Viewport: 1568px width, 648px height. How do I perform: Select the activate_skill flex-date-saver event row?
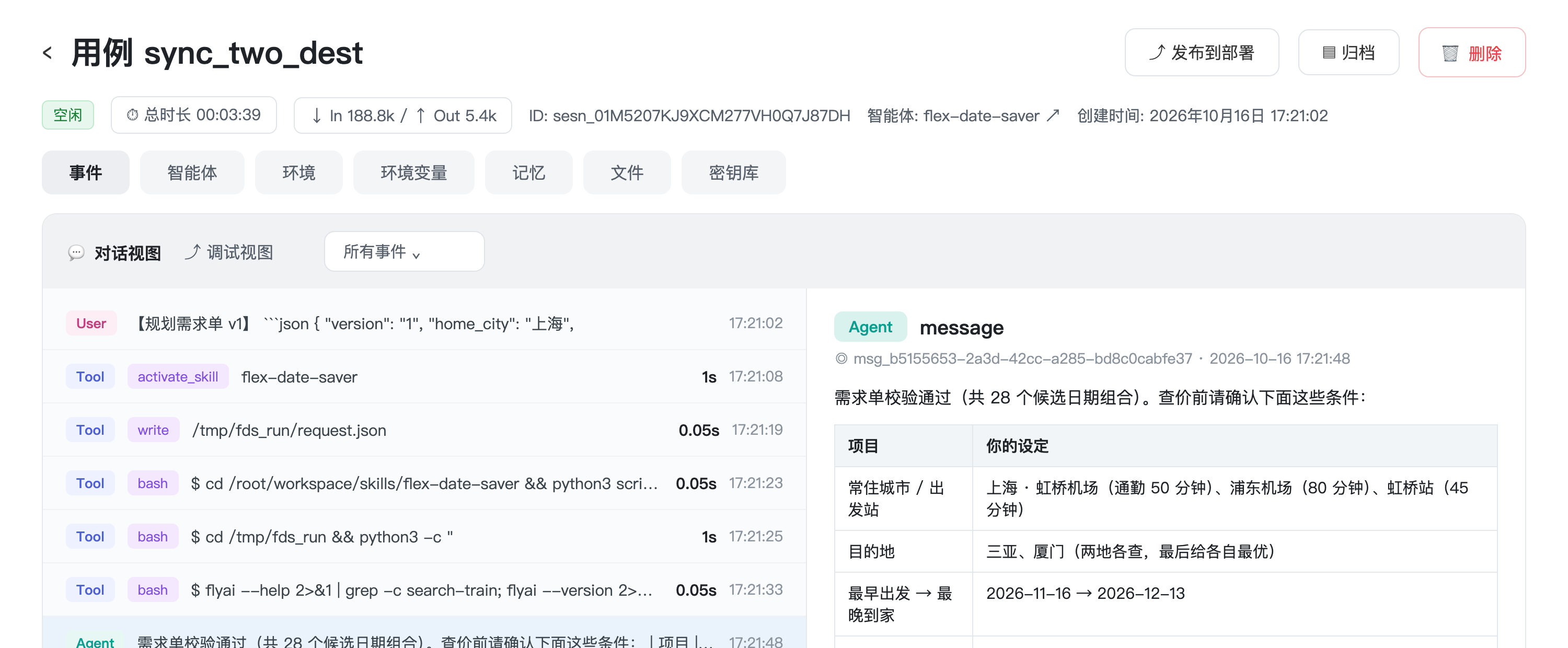click(424, 377)
